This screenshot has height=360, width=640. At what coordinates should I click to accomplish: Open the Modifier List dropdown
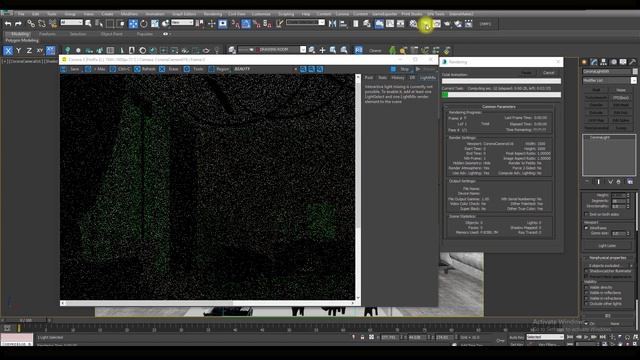609,80
